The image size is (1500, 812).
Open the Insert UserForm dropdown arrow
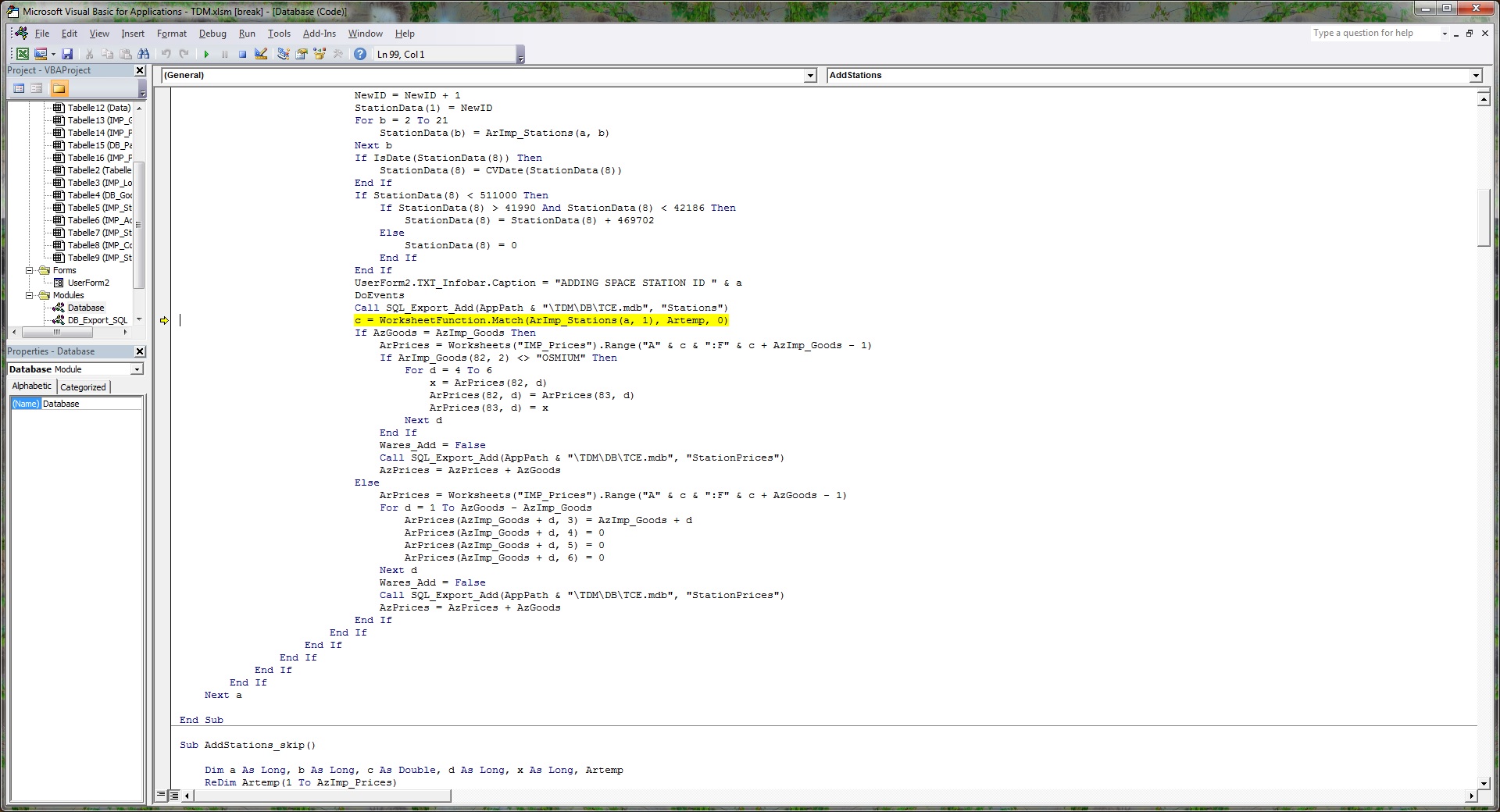point(53,54)
